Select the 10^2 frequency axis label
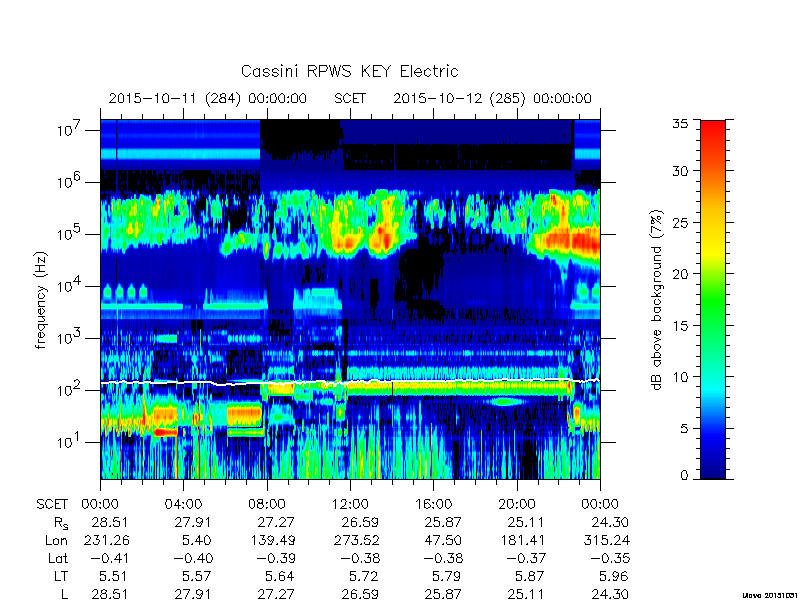This screenshot has width=800, height=600. pos(70,389)
